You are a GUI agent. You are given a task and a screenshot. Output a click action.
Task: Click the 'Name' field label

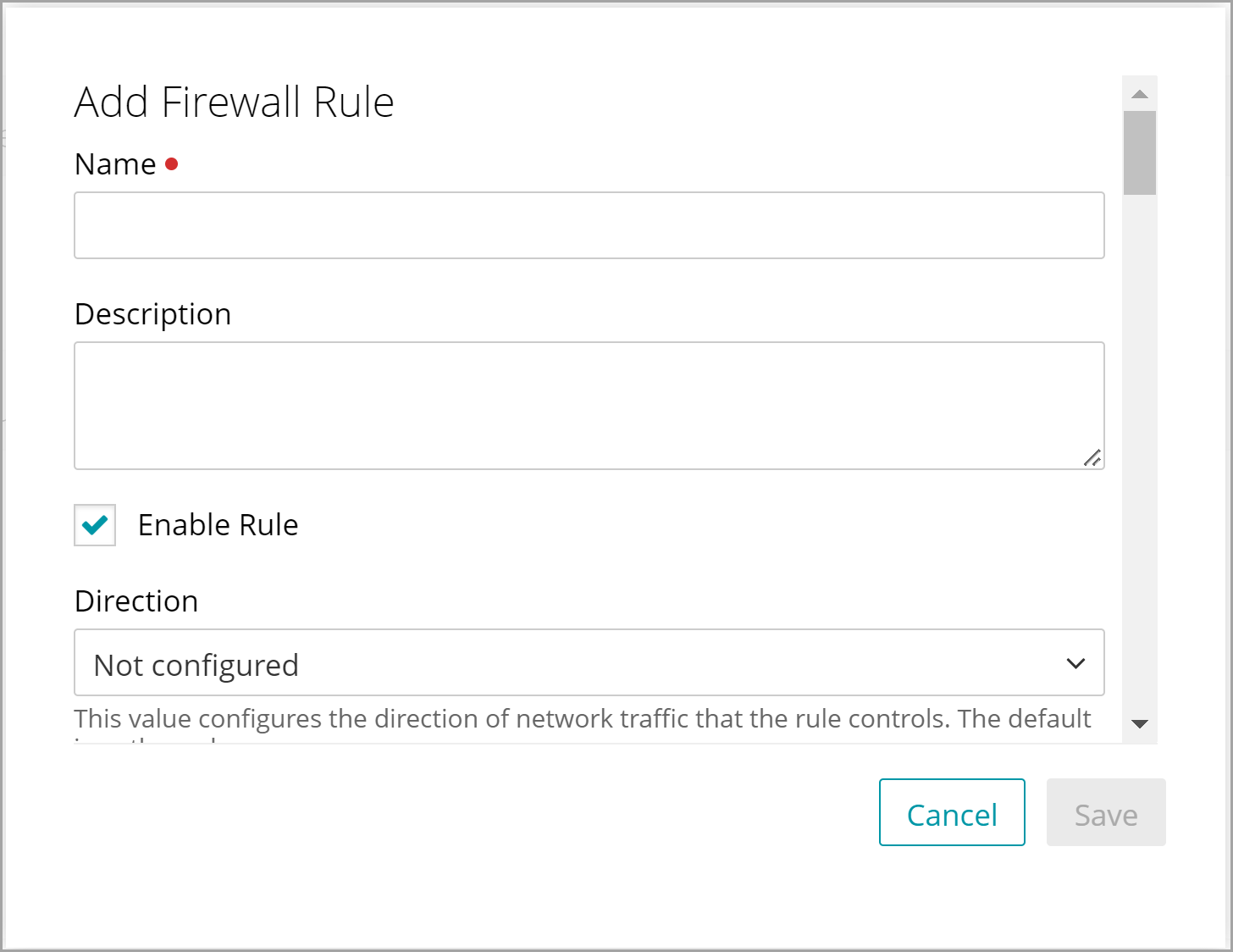(115, 164)
